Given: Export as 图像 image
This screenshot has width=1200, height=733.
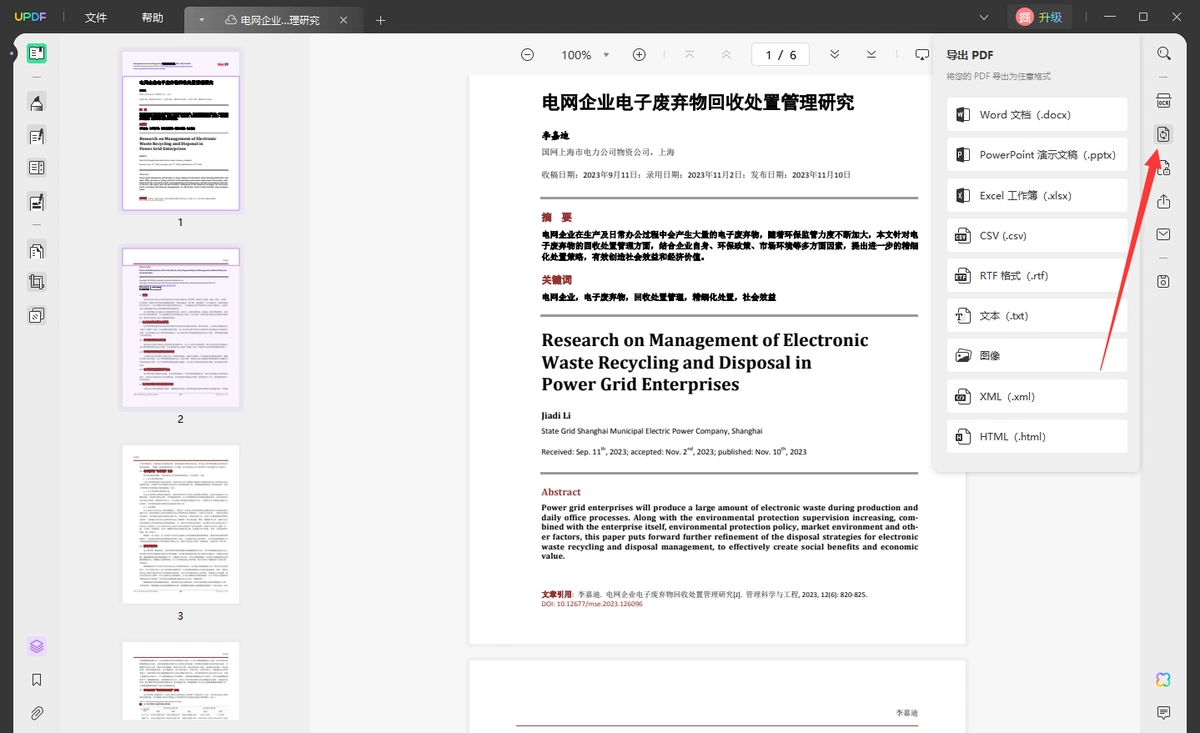Looking at the screenshot, I should [1037, 356].
